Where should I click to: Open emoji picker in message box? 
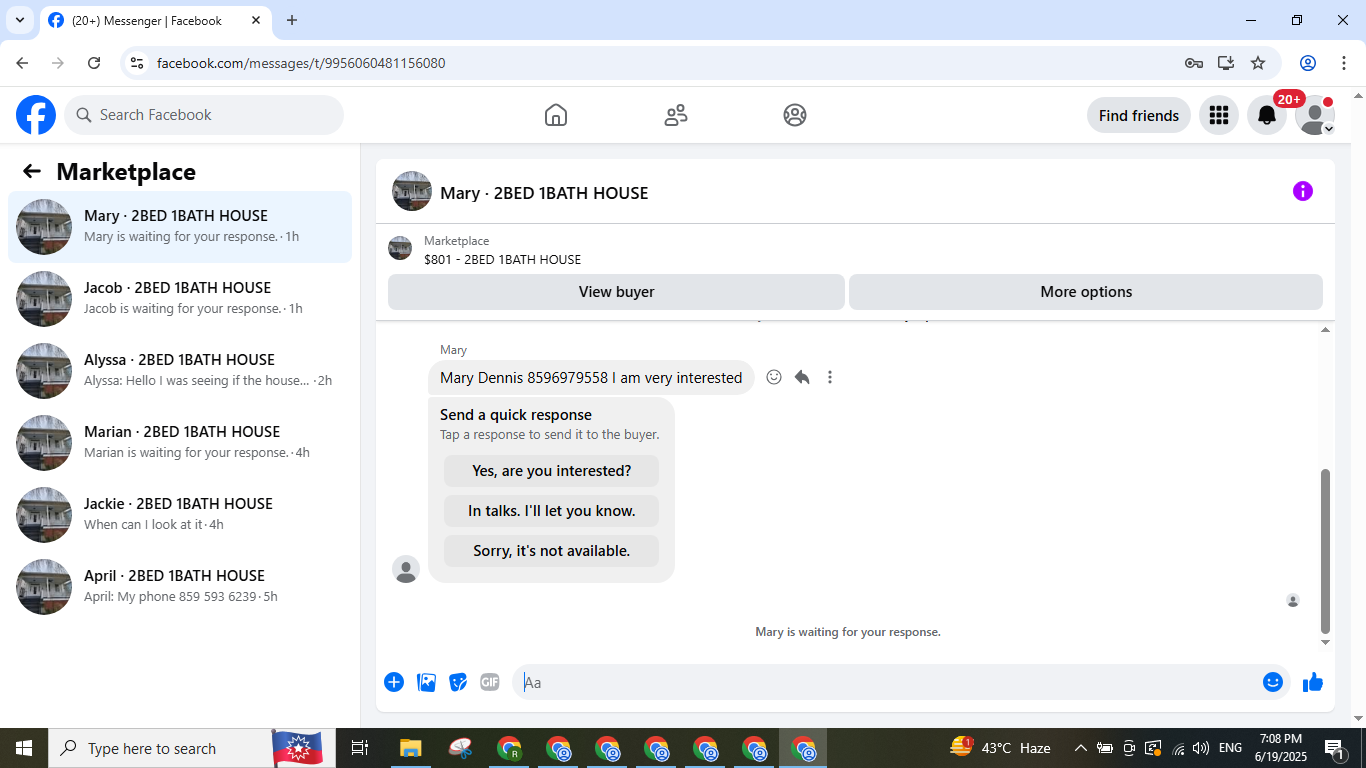pos(1273,682)
